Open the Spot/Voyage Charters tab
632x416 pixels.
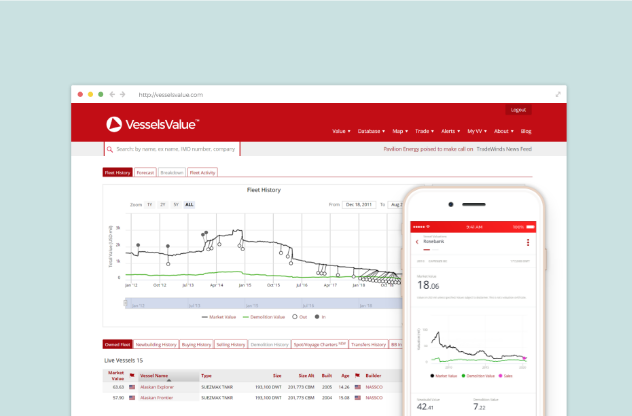click(320, 345)
